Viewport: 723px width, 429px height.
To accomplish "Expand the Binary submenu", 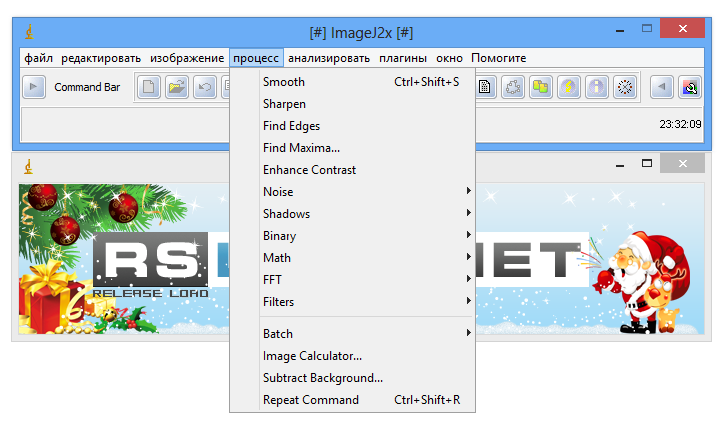I will pyautogui.click(x=352, y=236).
